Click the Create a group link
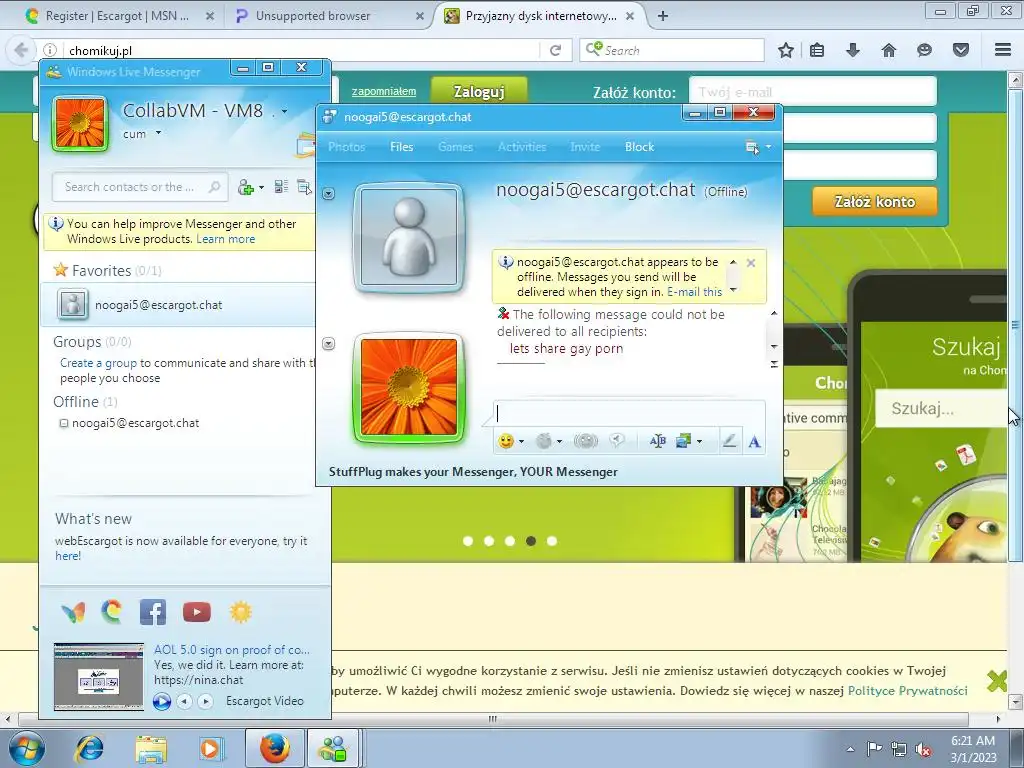 pos(98,363)
